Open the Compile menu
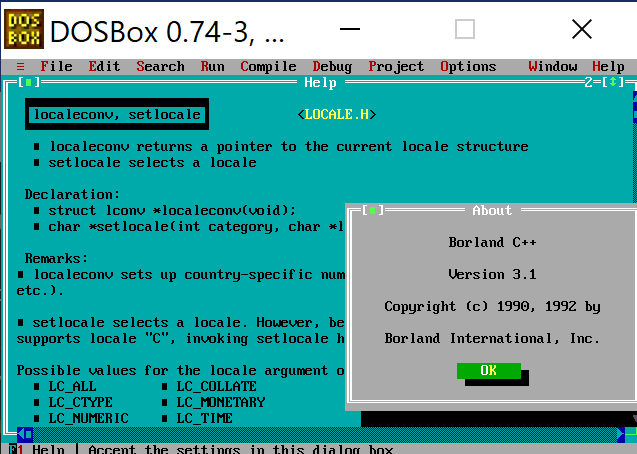The image size is (637, 454). [268, 66]
